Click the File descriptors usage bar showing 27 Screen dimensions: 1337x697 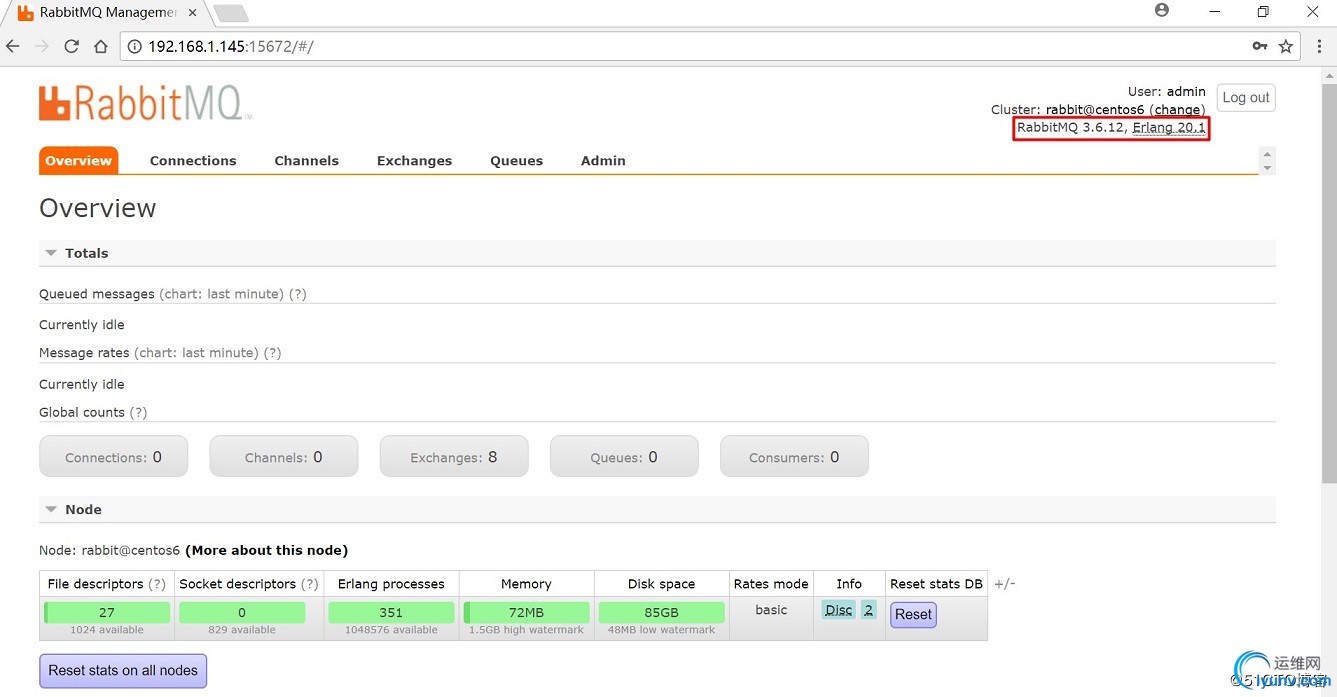tap(106, 612)
